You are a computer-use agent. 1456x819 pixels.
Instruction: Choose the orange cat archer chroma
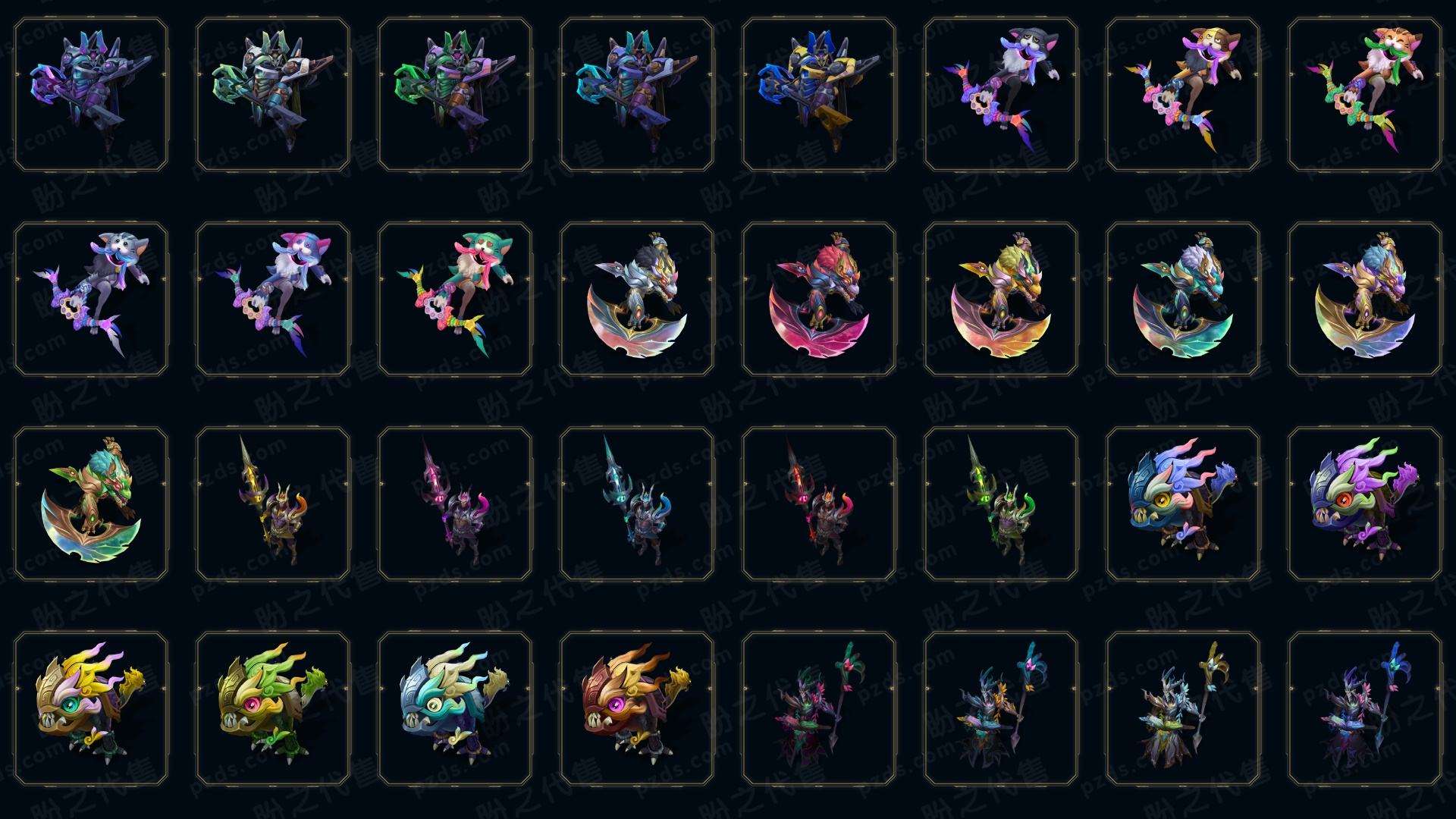point(1365,94)
